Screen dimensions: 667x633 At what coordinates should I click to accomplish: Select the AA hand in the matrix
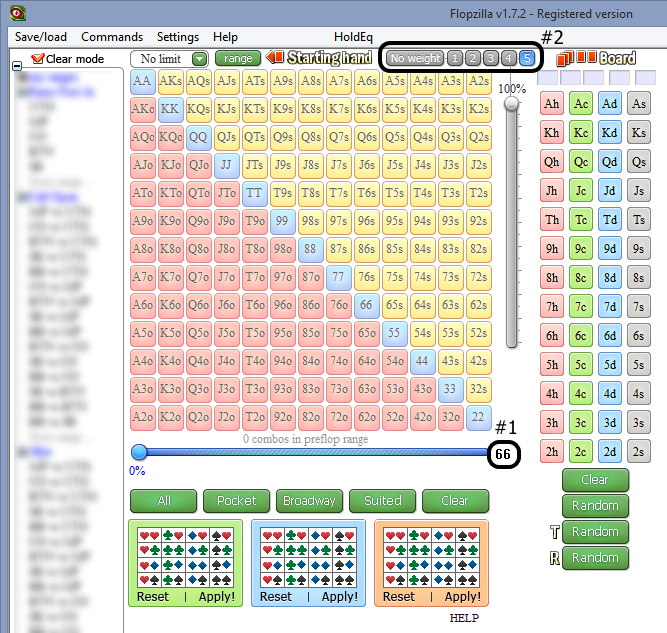[x=142, y=81]
